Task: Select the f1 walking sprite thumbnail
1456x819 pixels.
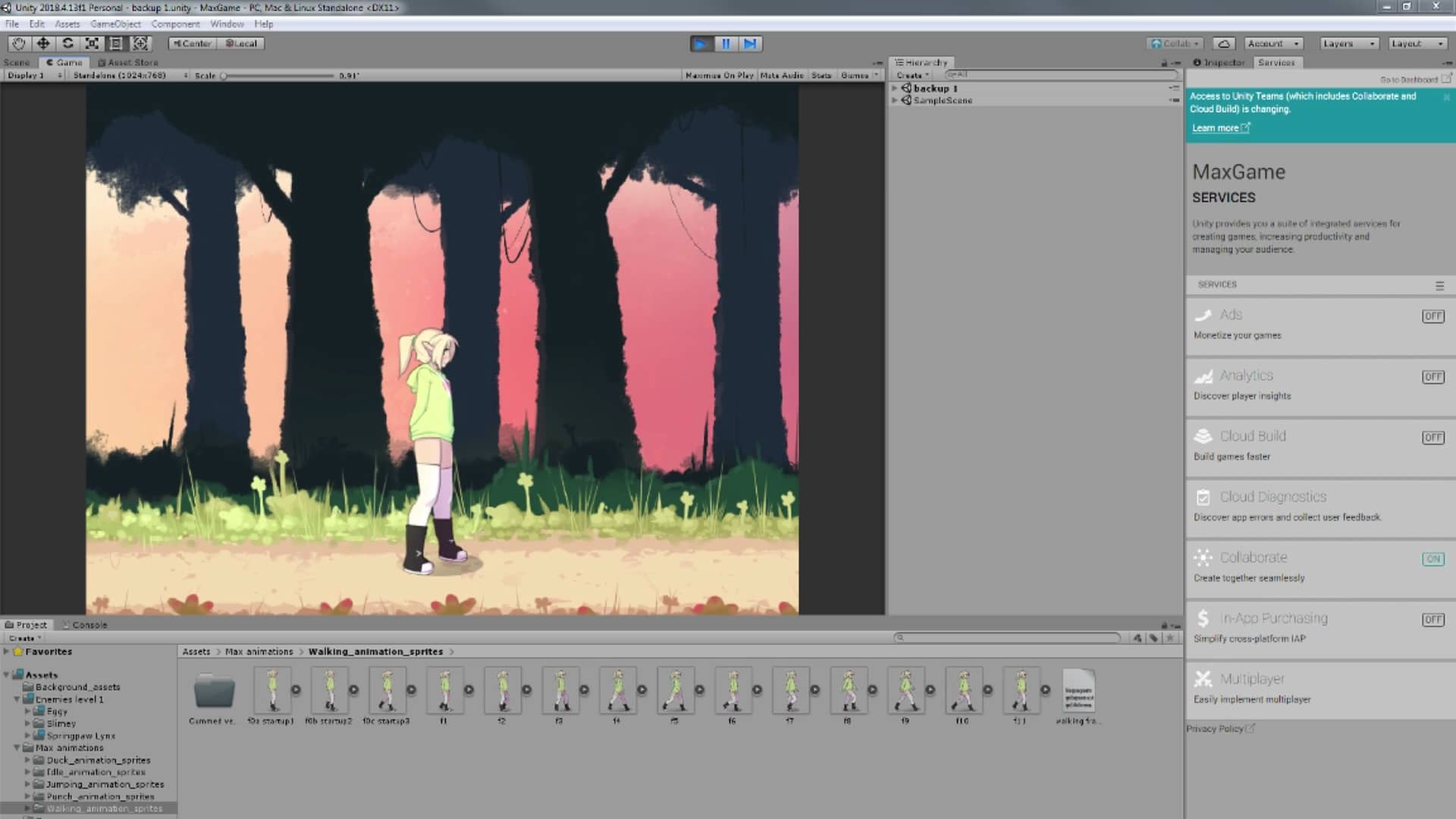Action: point(444,692)
